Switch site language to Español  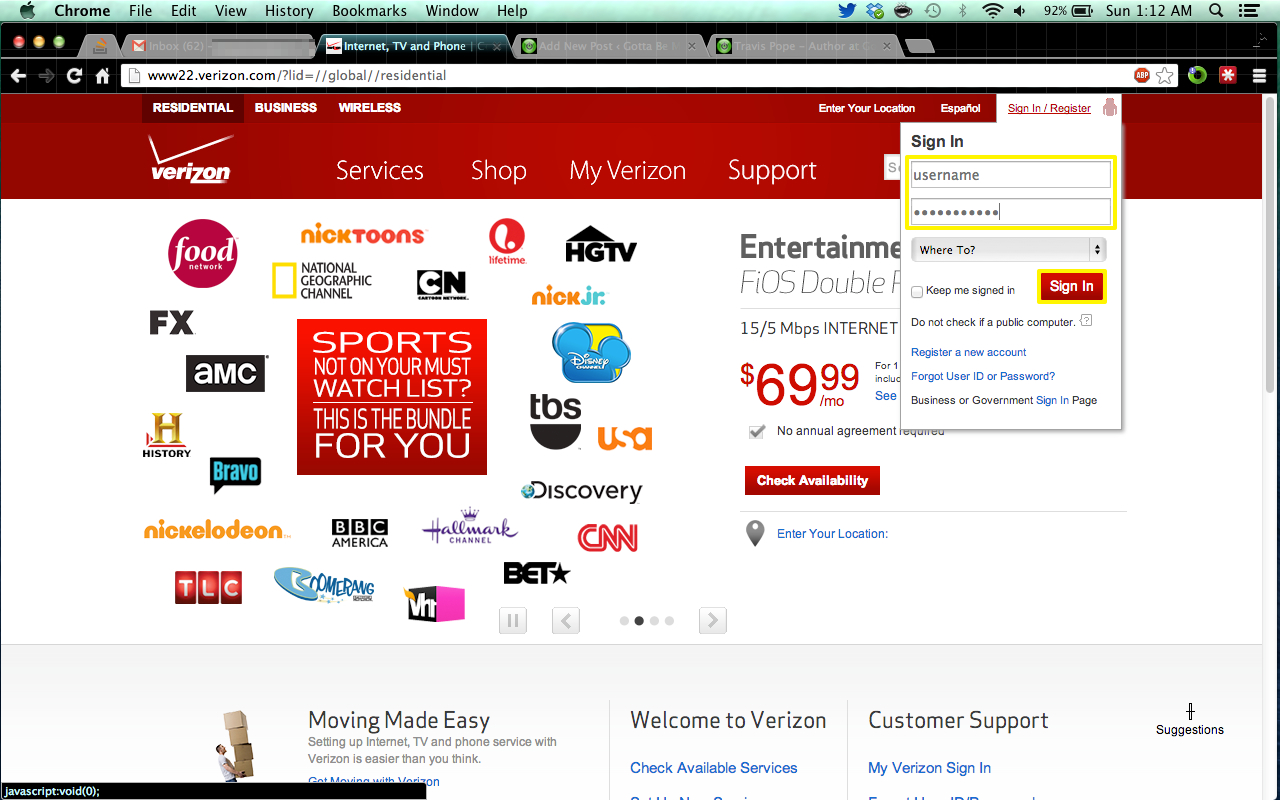[x=961, y=108]
